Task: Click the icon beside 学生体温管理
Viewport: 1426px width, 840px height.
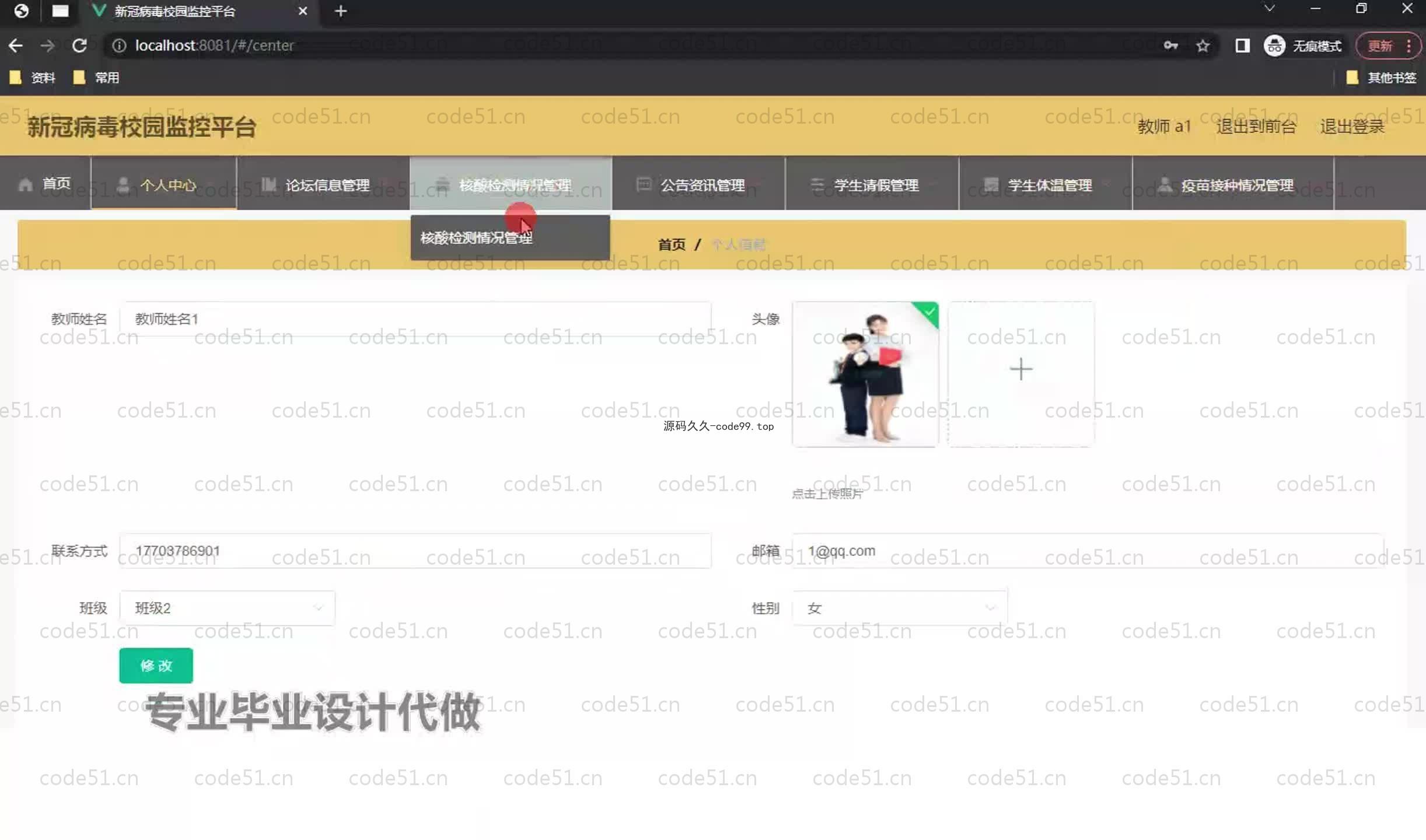Action: click(991, 184)
